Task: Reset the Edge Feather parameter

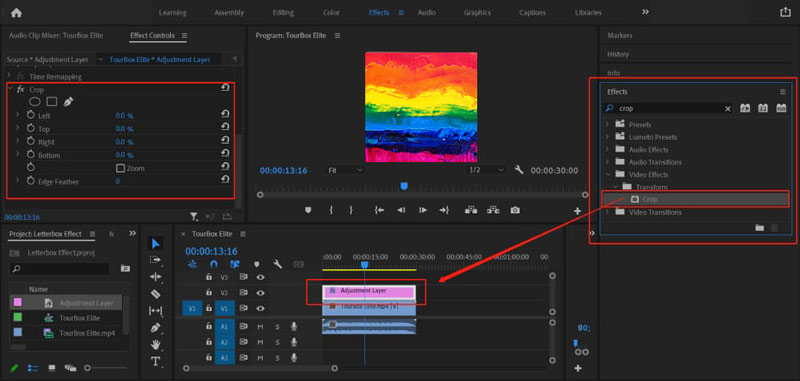Action: pos(225,180)
